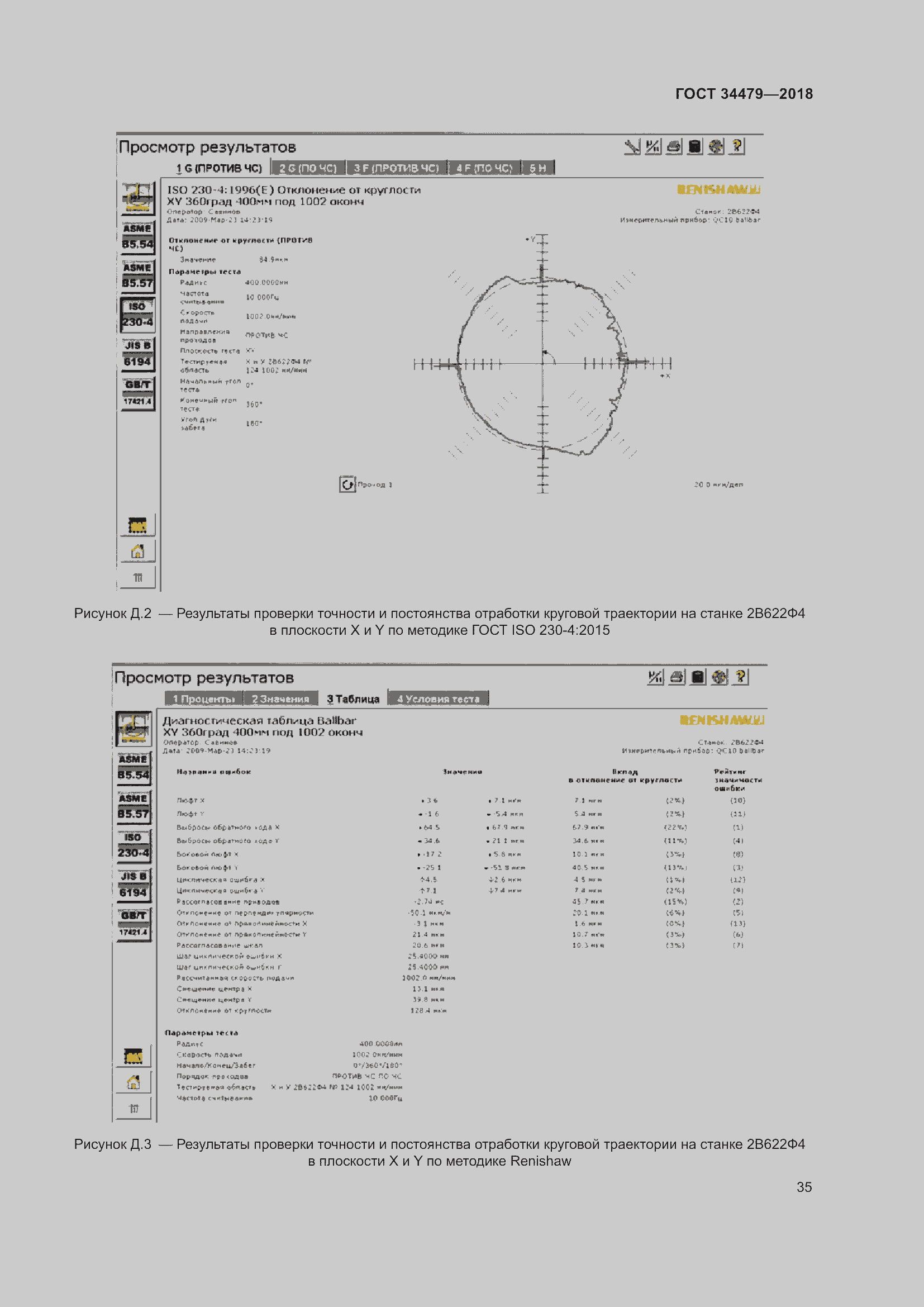
Task: Select the "4 Условия теста" tab
Action: (438, 698)
